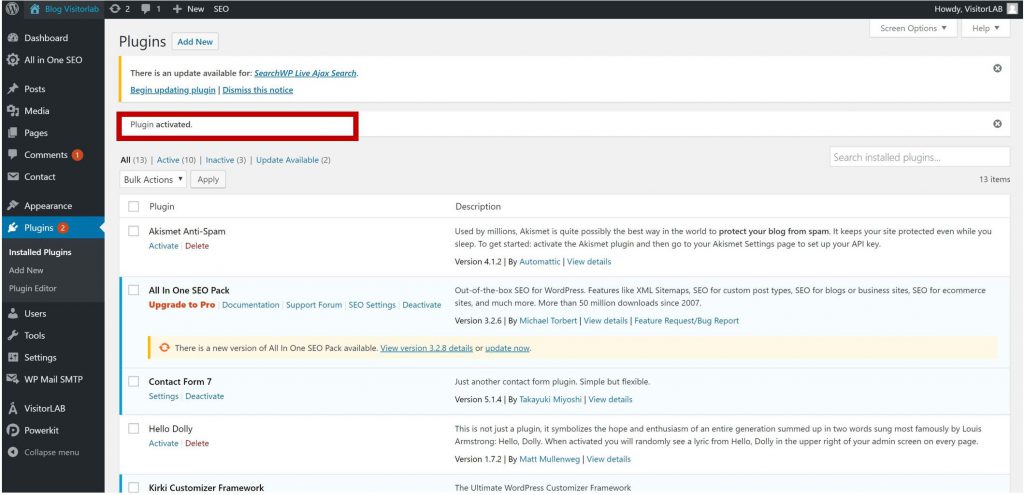
Task: Check the Hello Dolly checkbox
Action: point(134,428)
